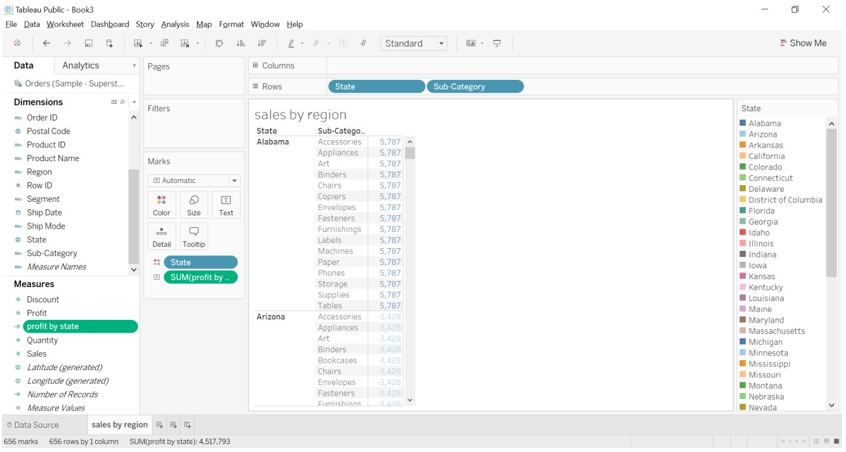Open the Data/Analytics pane dropdown arrow
The height and width of the screenshot is (452, 846).
click(x=134, y=65)
